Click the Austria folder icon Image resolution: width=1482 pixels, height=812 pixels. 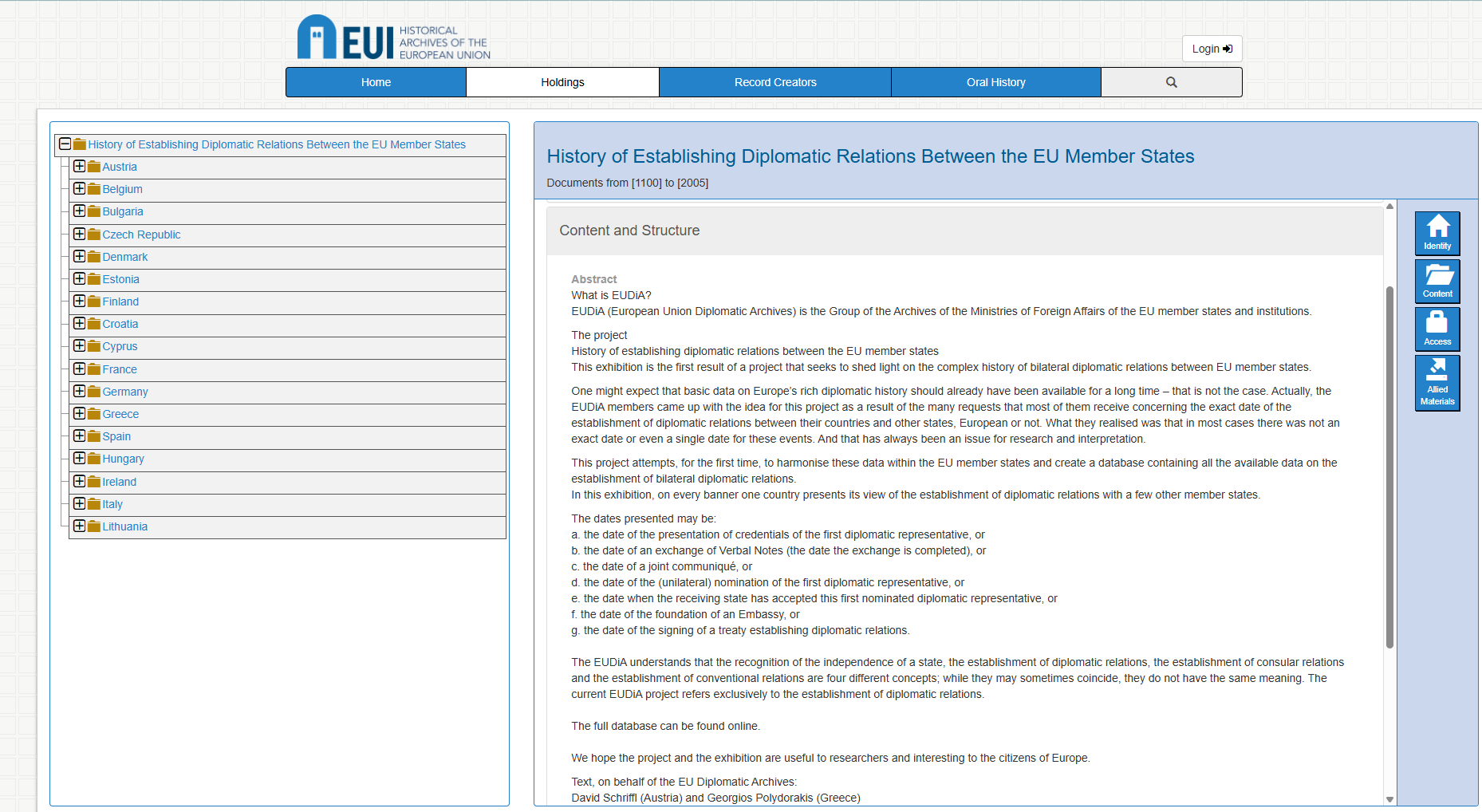pyautogui.click(x=94, y=167)
